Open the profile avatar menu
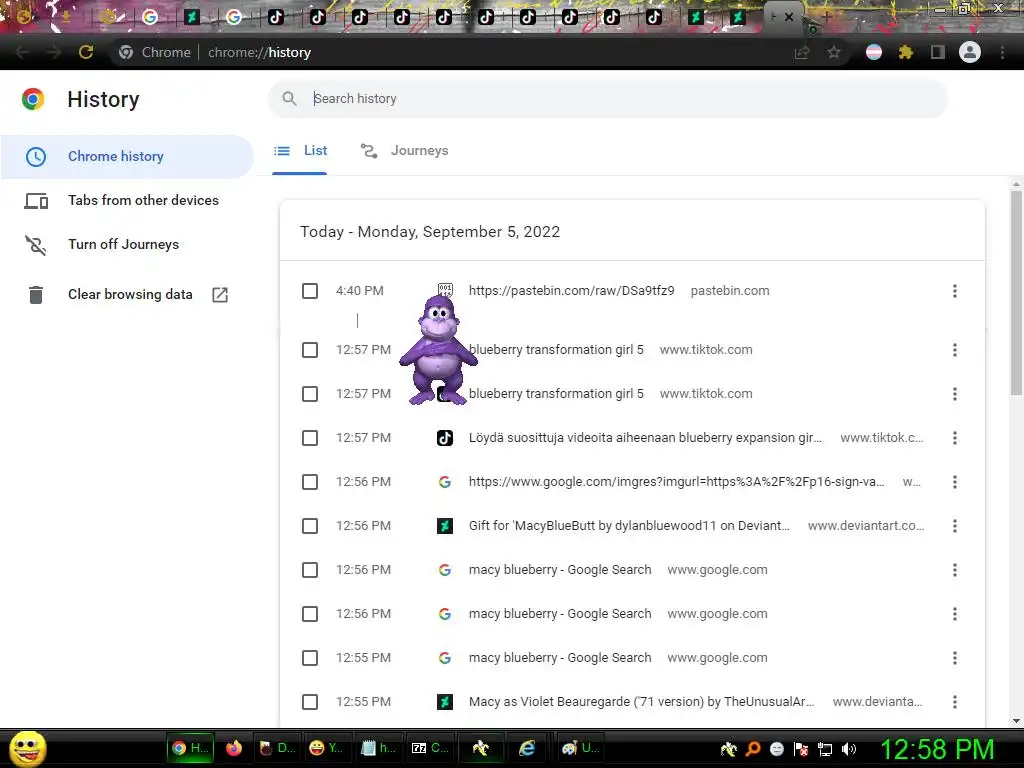Viewport: 1024px width, 768px height. point(970,52)
